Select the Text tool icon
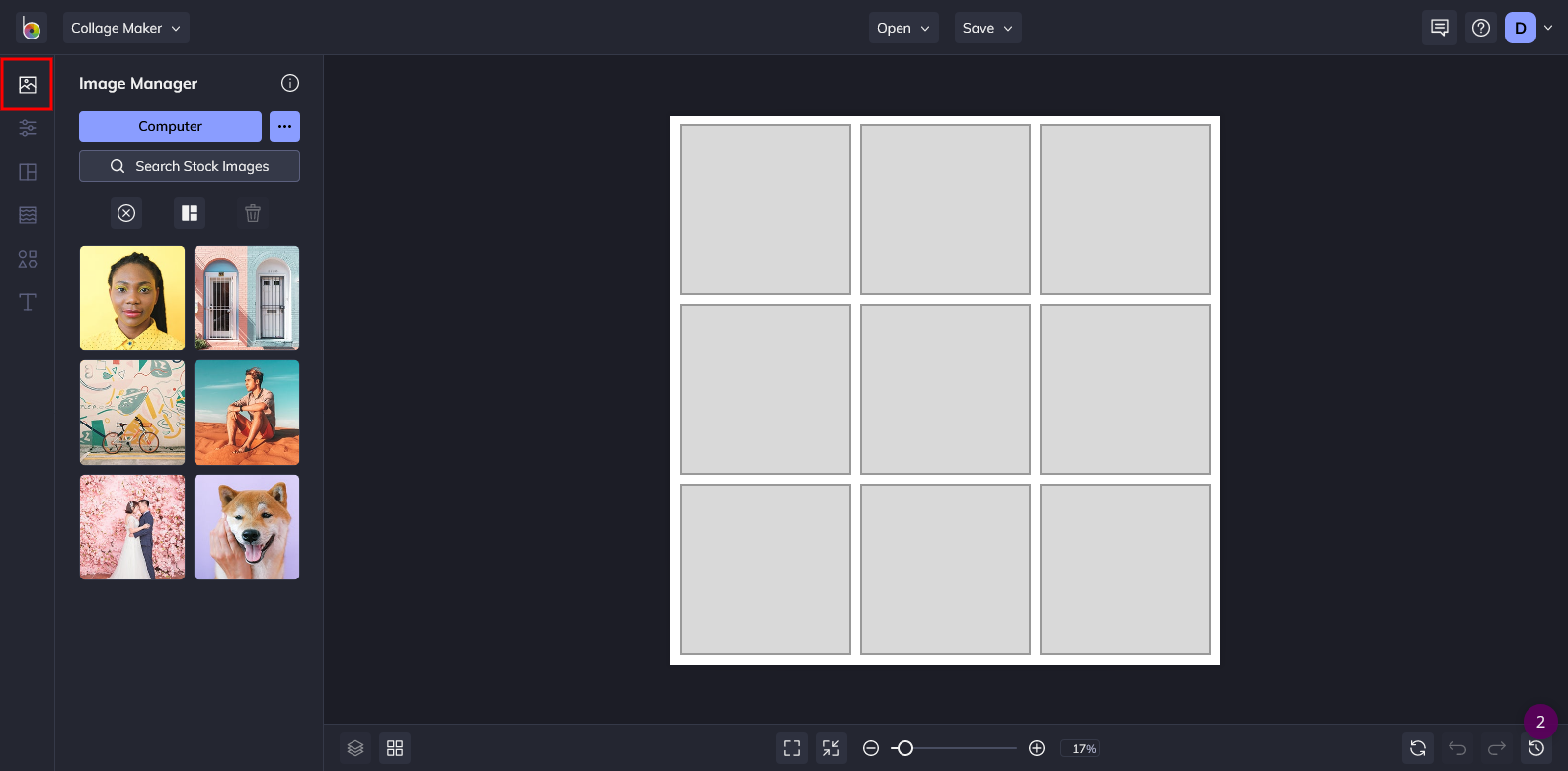 point(28,302)
